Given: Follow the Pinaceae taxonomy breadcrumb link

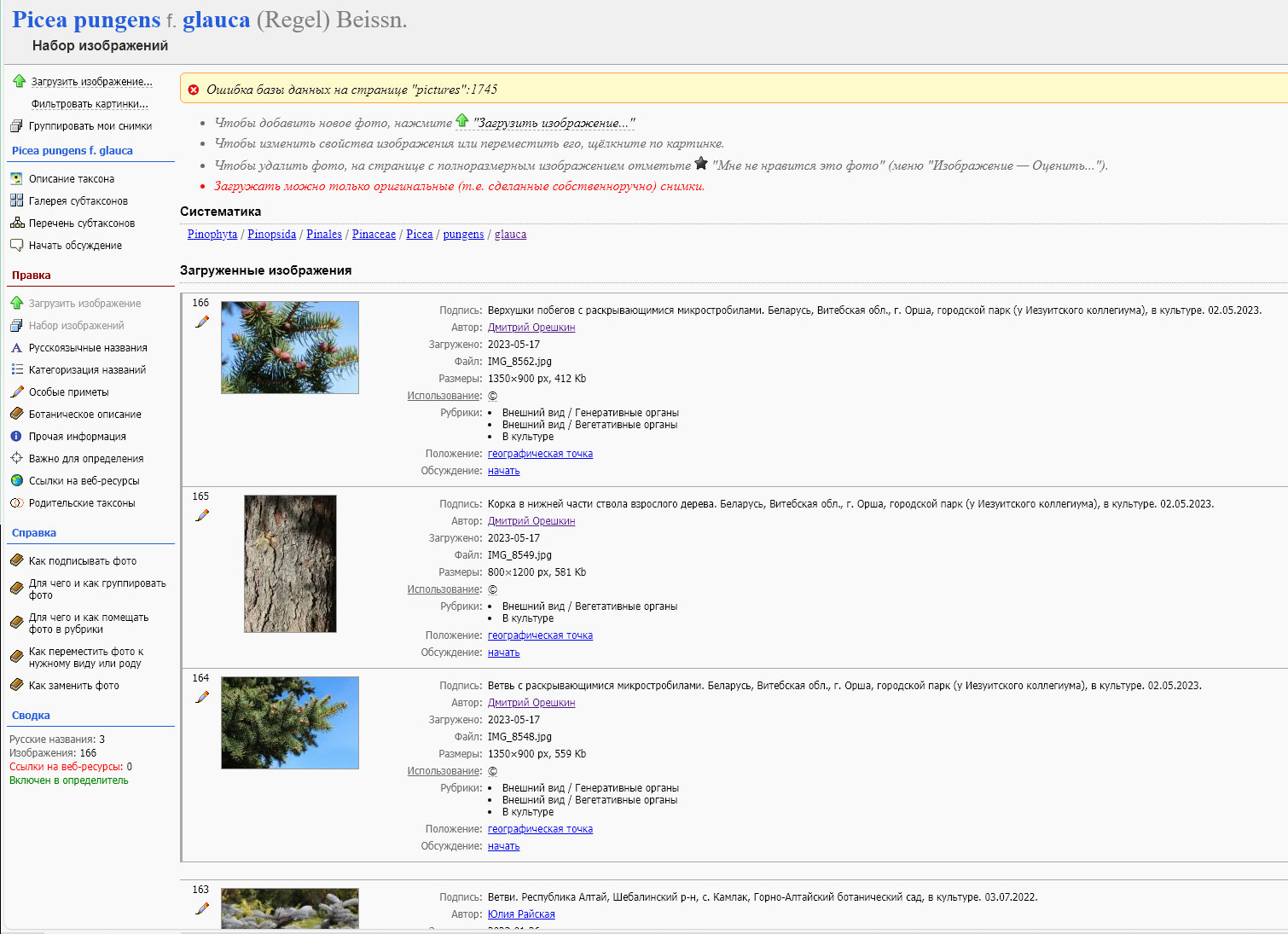Looking at the screenshot, I should [x=374, y=235].
